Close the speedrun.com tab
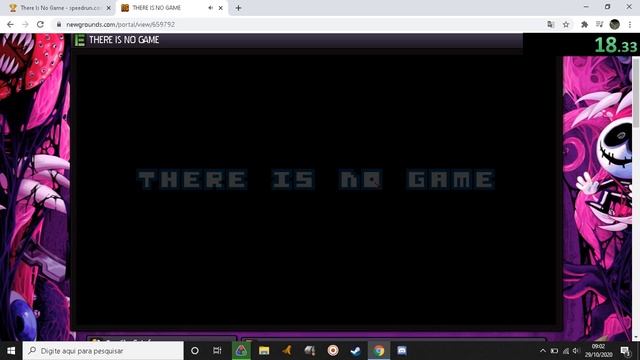640x360 pixels. (109, 8)
